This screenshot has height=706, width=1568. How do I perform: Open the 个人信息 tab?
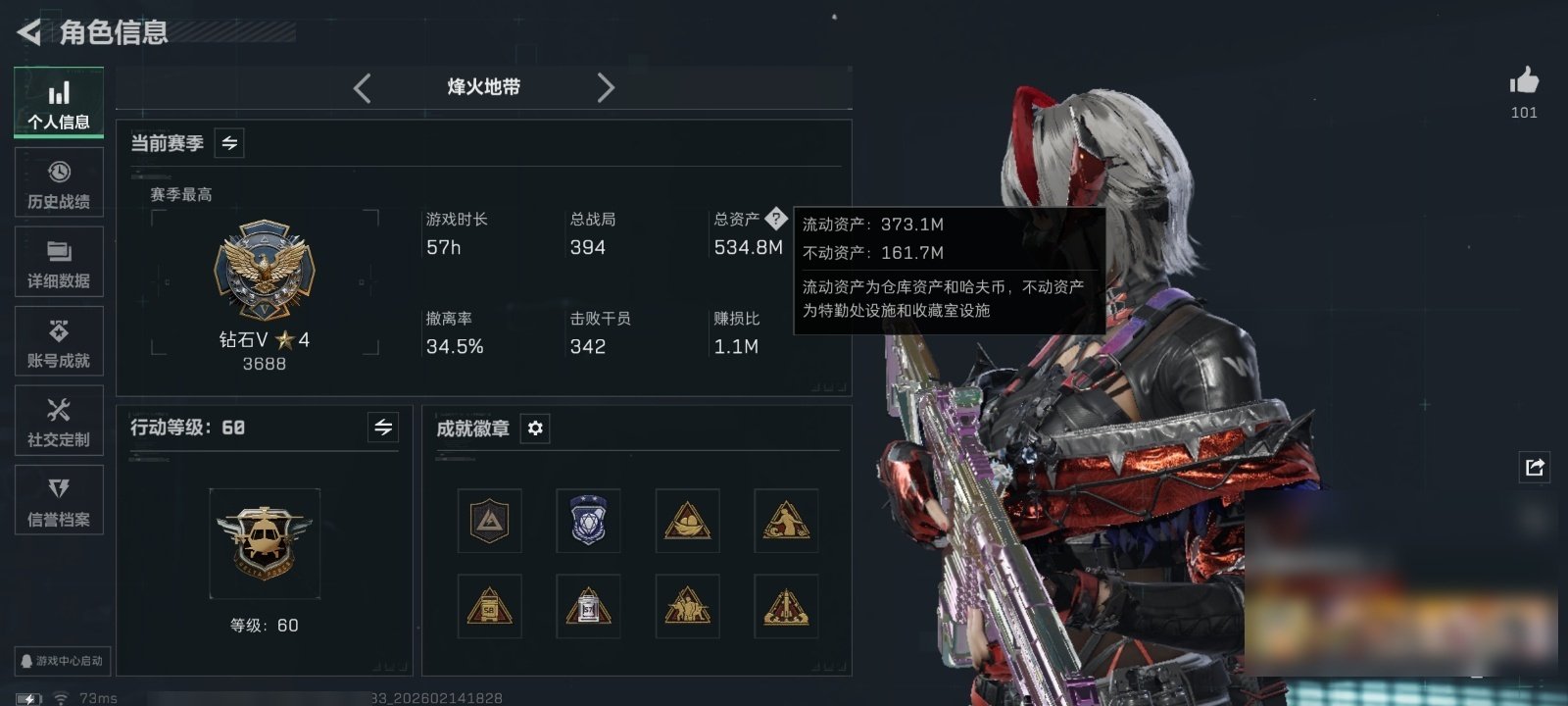tap(59, 102)
